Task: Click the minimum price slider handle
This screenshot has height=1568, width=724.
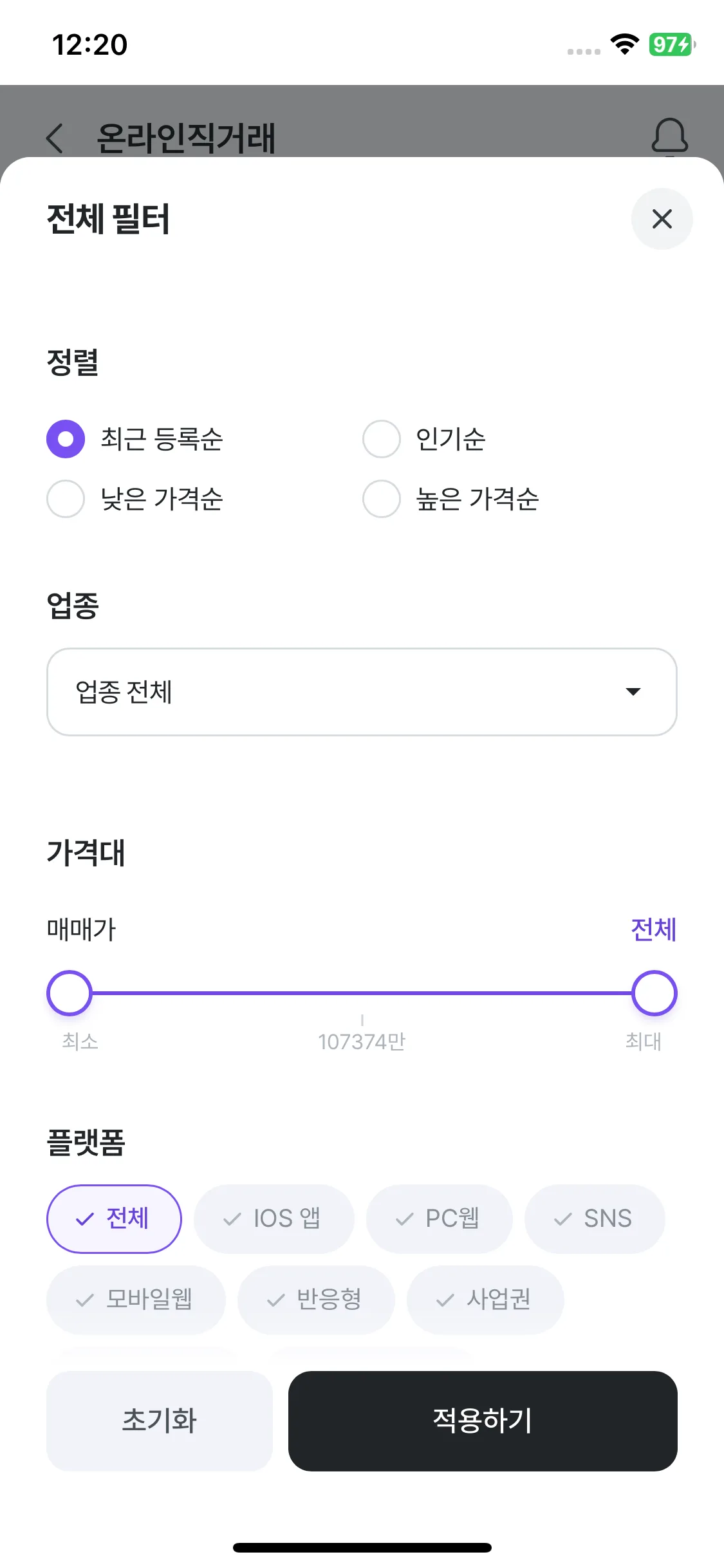Action: tap(70, 993)
